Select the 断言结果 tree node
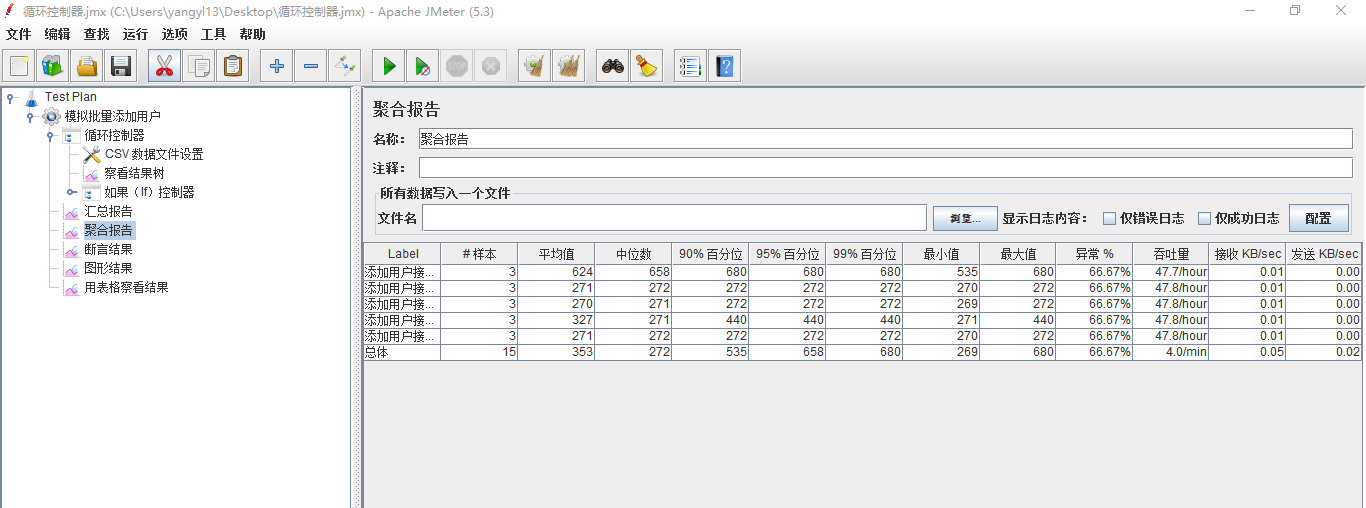 108,249
